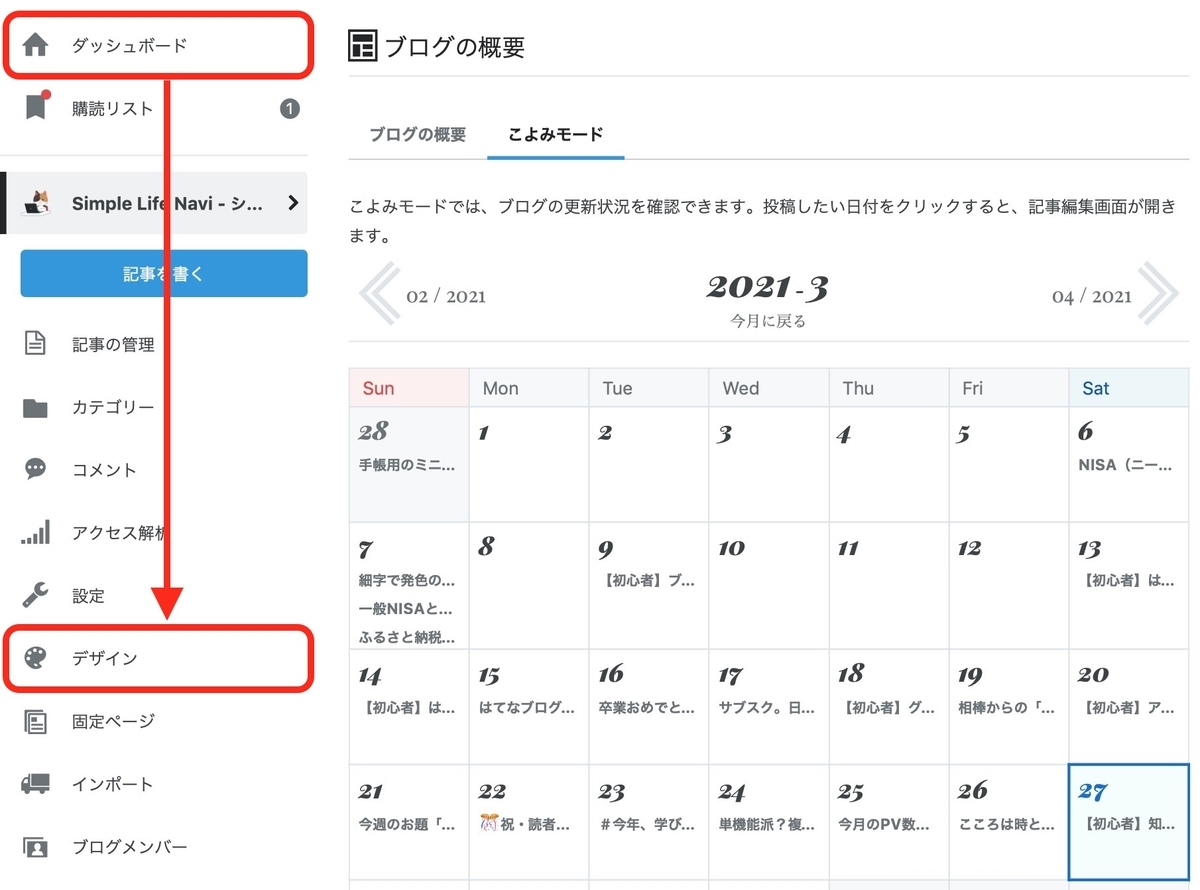This screenshot has width=1200, height=890.
Task: Click the 設定 wrench icon
Action: (35, 595)
